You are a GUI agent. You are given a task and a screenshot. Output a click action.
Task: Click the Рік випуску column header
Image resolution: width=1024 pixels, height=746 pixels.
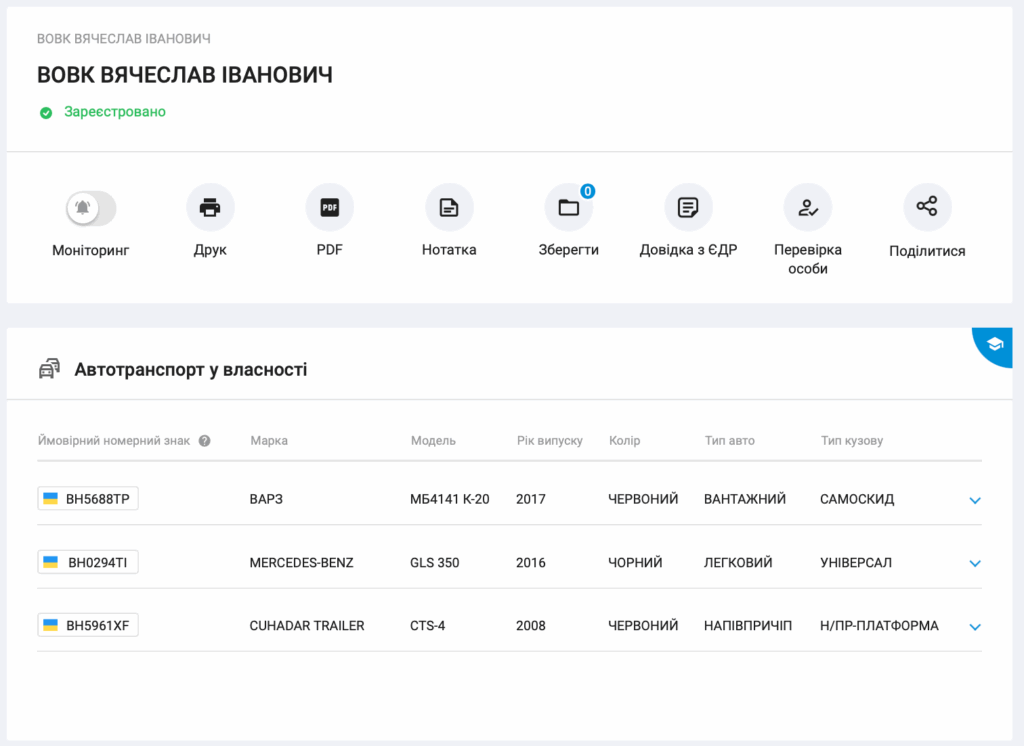[549, 441]
